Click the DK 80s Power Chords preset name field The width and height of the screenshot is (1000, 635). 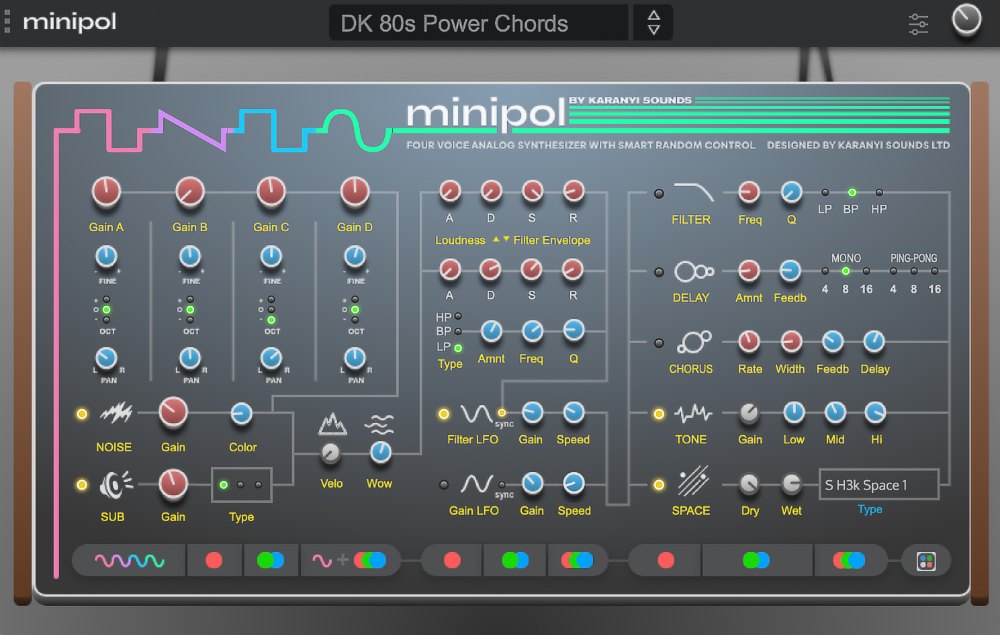477,22
